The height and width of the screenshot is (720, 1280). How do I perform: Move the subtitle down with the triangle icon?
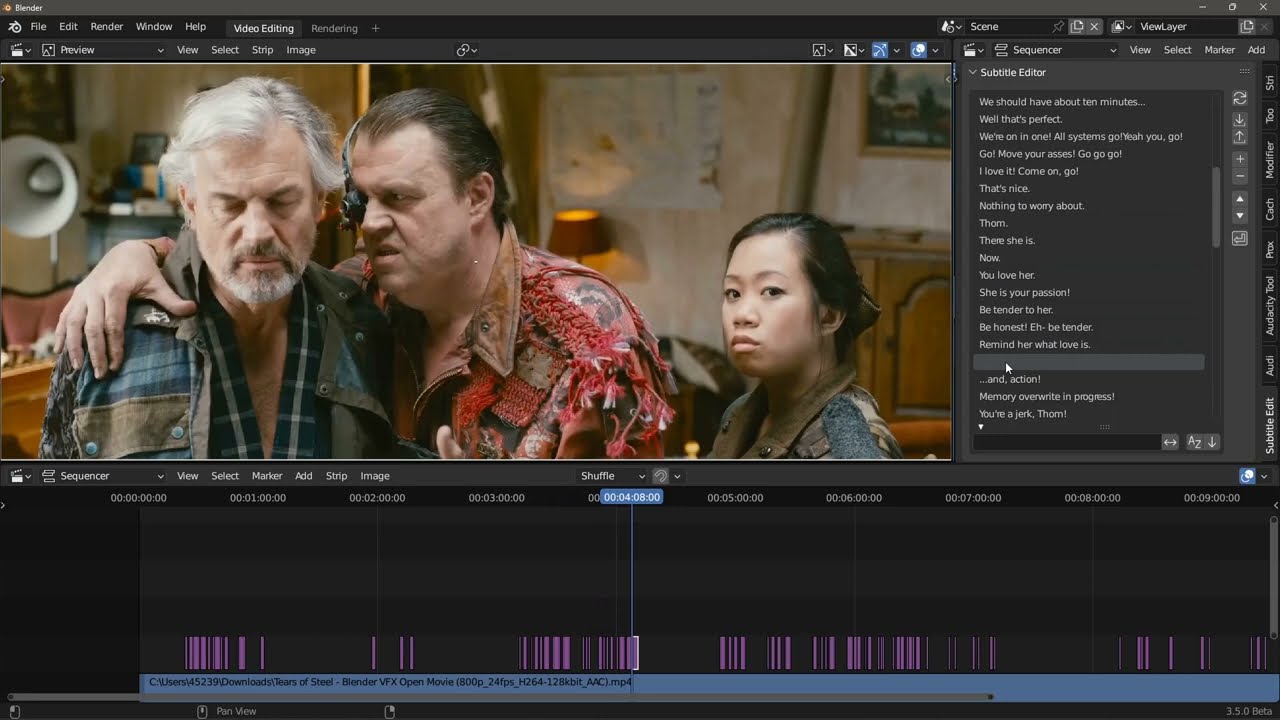1240,216
